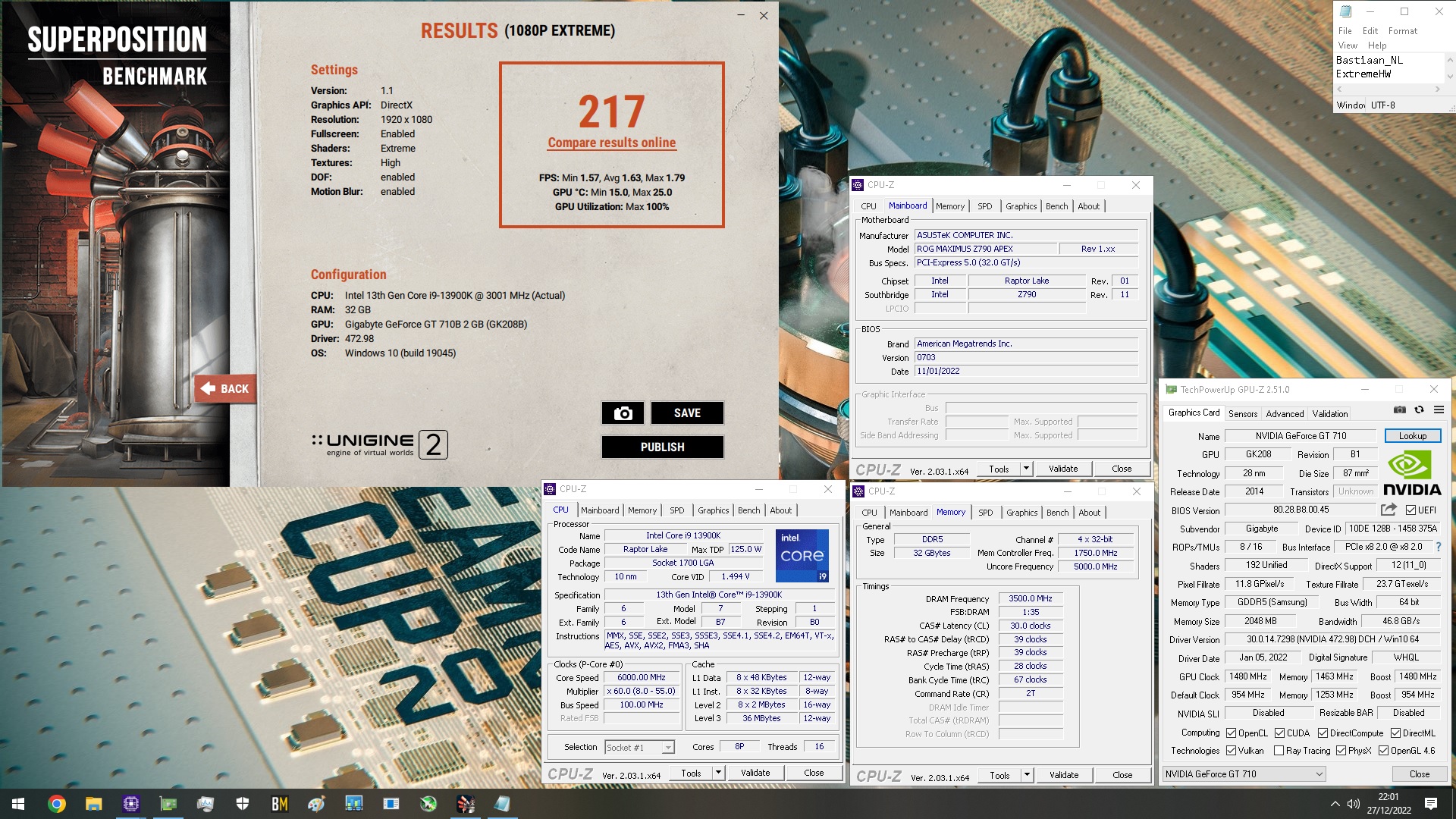
Task: Switch to the Advanced tab in GPU-Z
Action: pyautogui.click(x=1285, y=414)
